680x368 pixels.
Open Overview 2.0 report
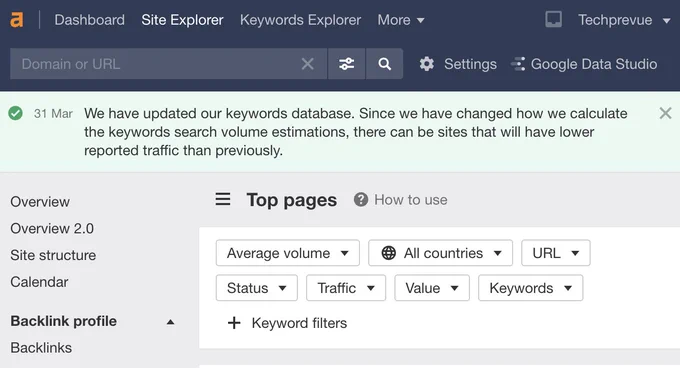(x=52, y=228)
